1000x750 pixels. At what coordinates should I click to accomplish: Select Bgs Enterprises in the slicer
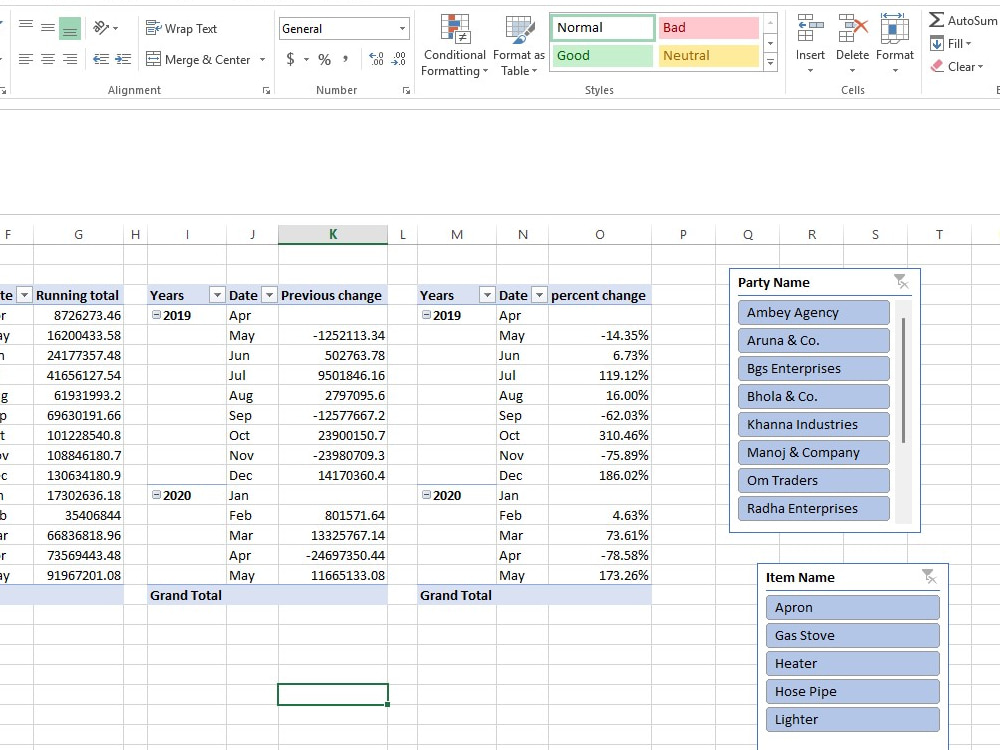click(814, 369)
